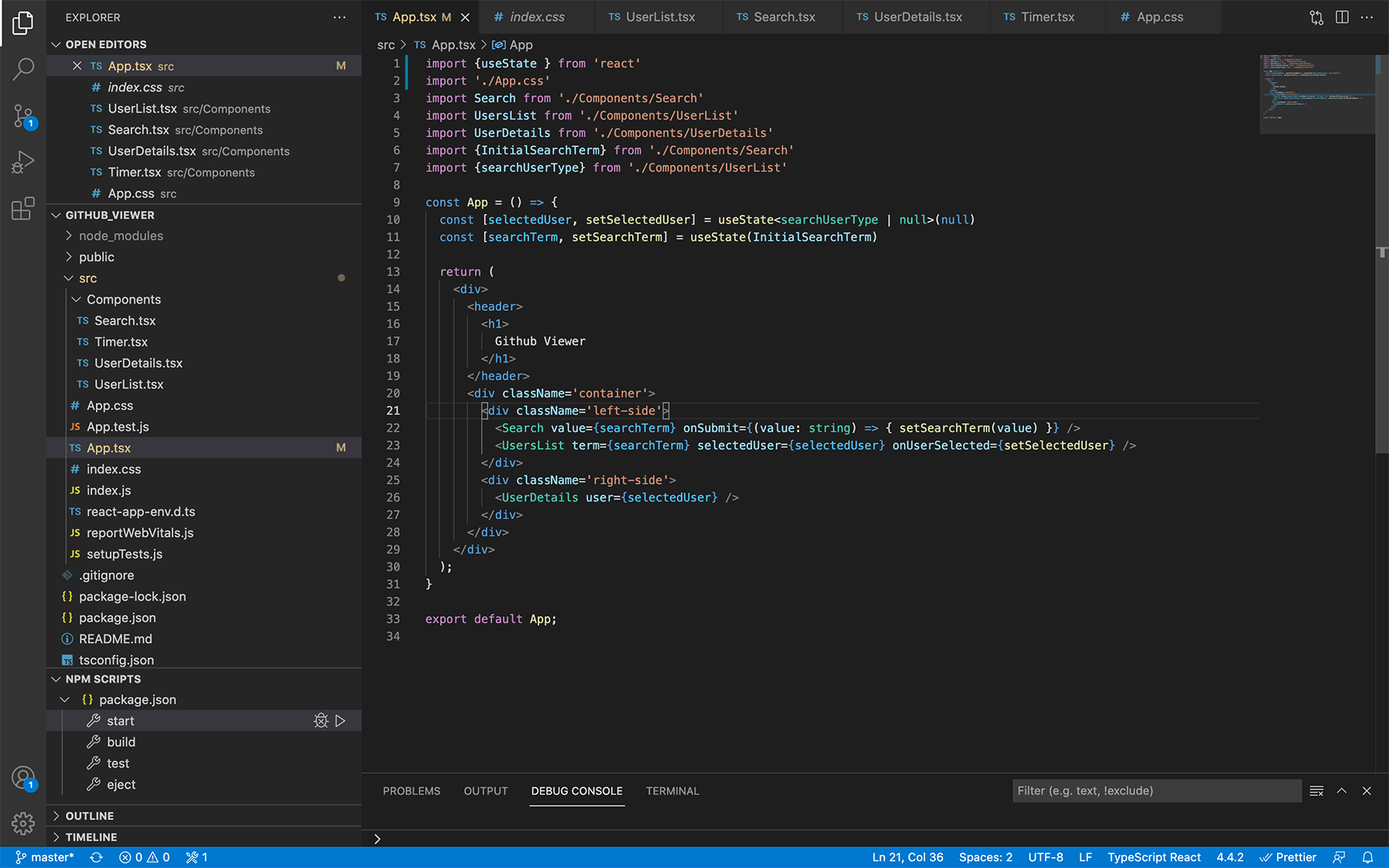
Task: Debug the start npm script
Action: click(x=321, y=721)
